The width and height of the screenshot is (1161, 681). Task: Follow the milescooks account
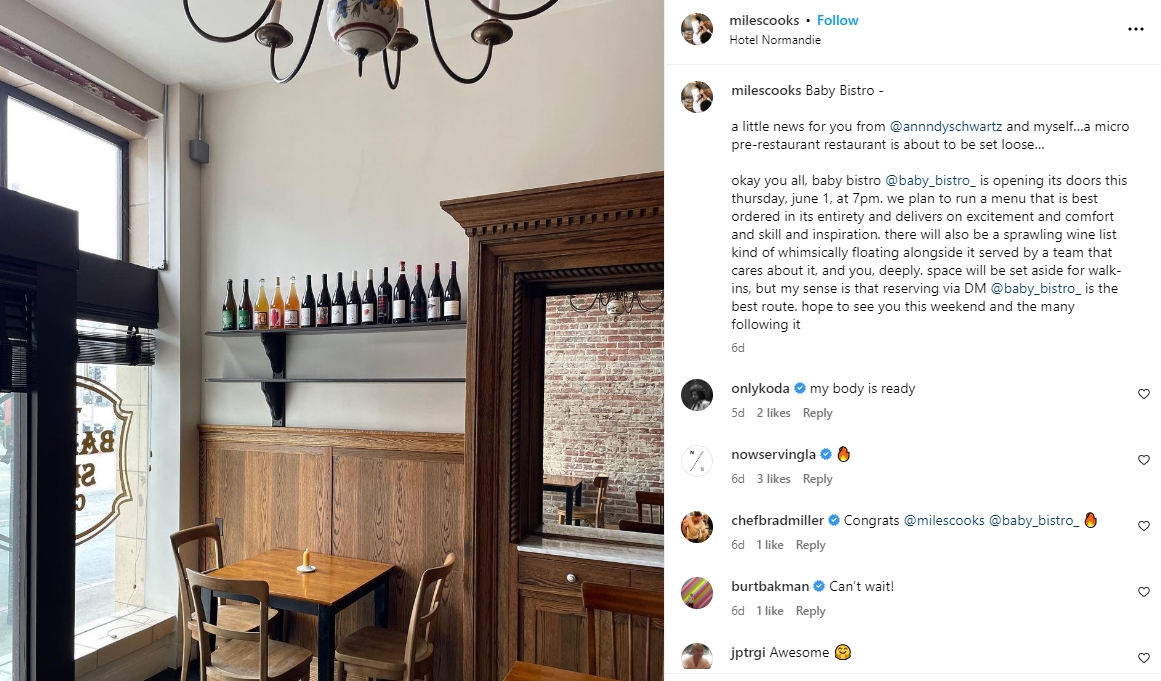[837, 21]
